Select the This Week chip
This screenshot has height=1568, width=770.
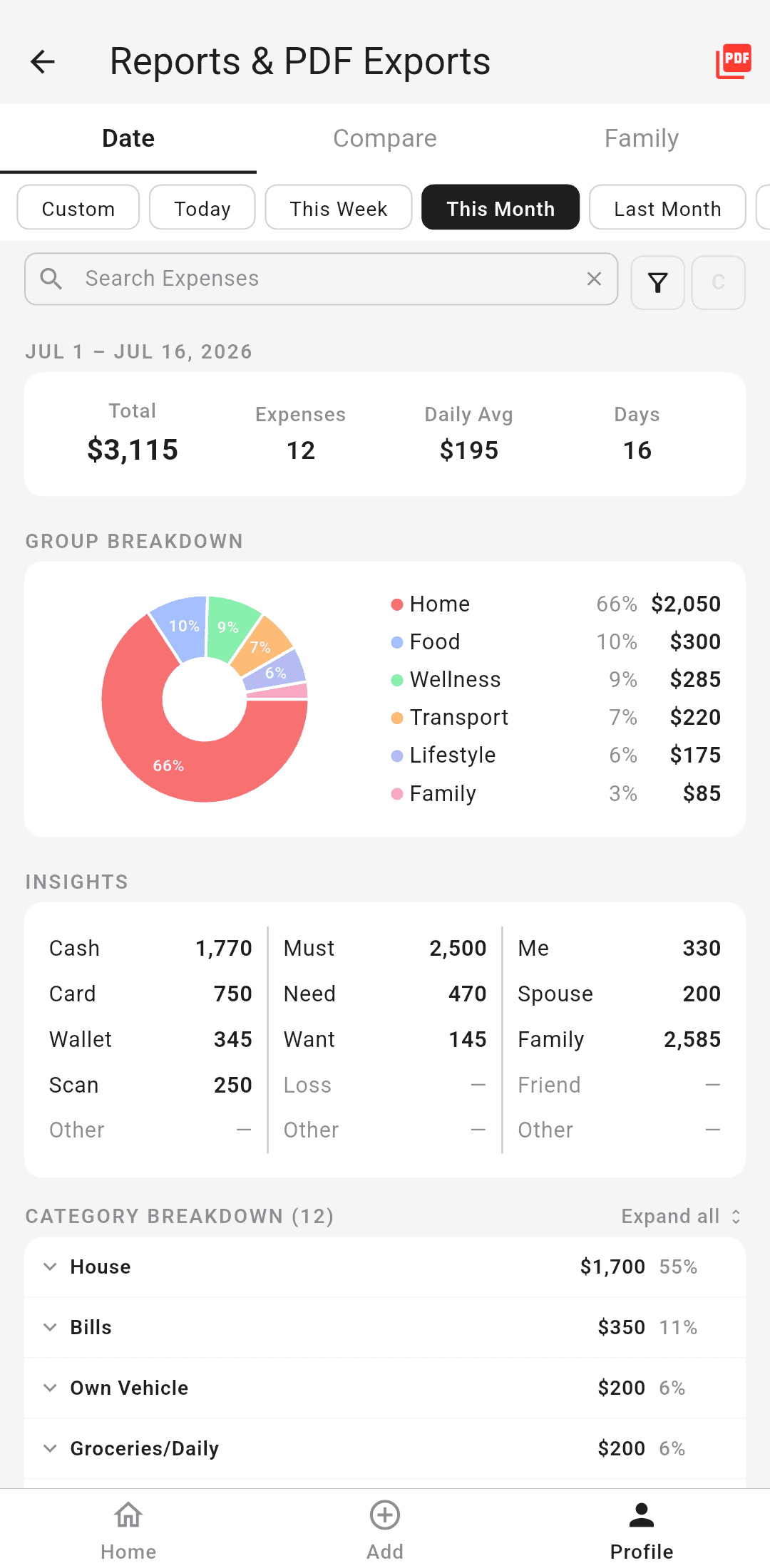click(339, 207)
